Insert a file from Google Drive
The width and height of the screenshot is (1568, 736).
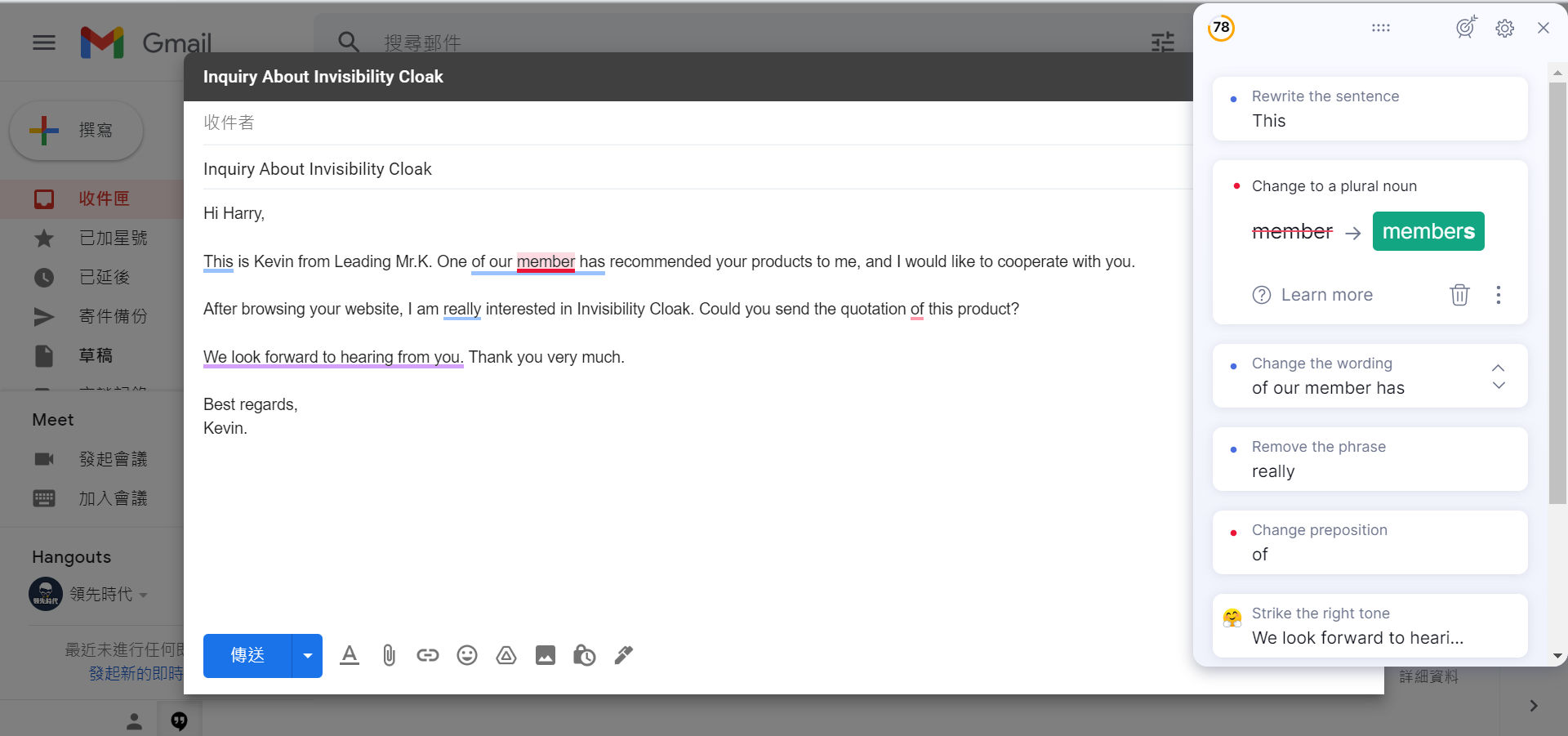tap(506, 655)
